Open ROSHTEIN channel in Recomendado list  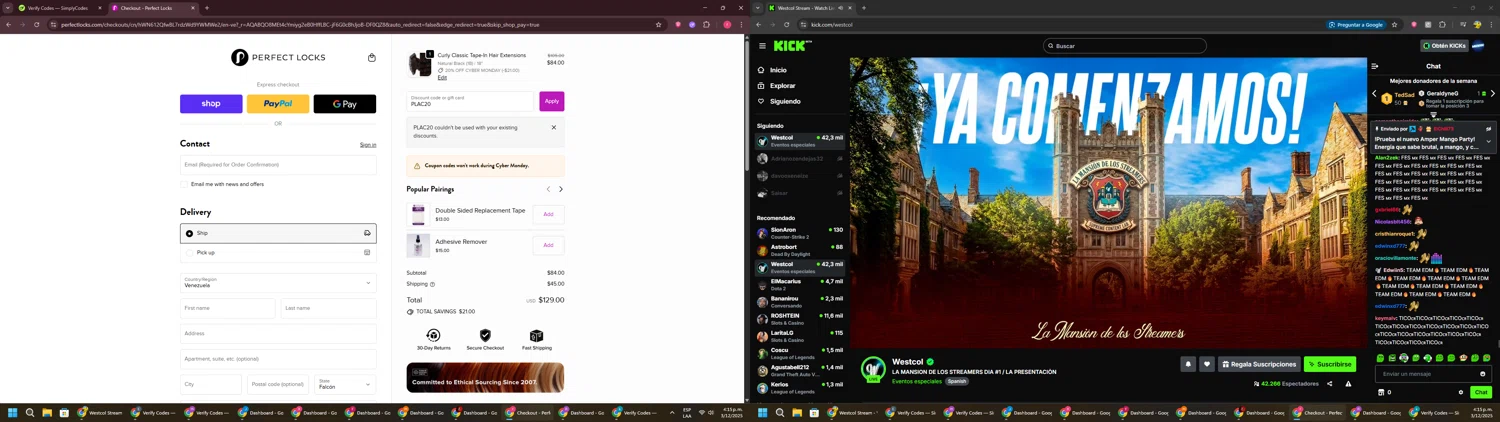800,318
